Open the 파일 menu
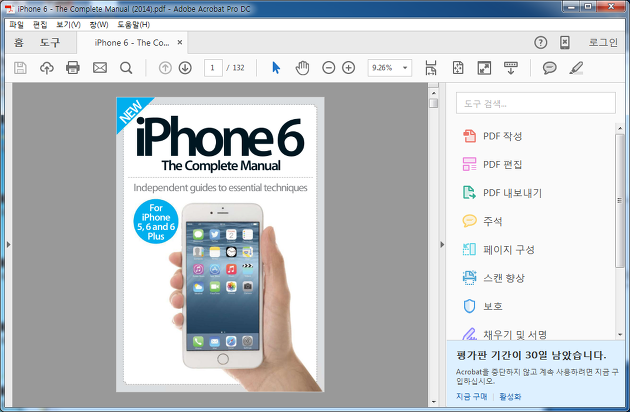This screenshot has width=630, height=412. (16, 25)
